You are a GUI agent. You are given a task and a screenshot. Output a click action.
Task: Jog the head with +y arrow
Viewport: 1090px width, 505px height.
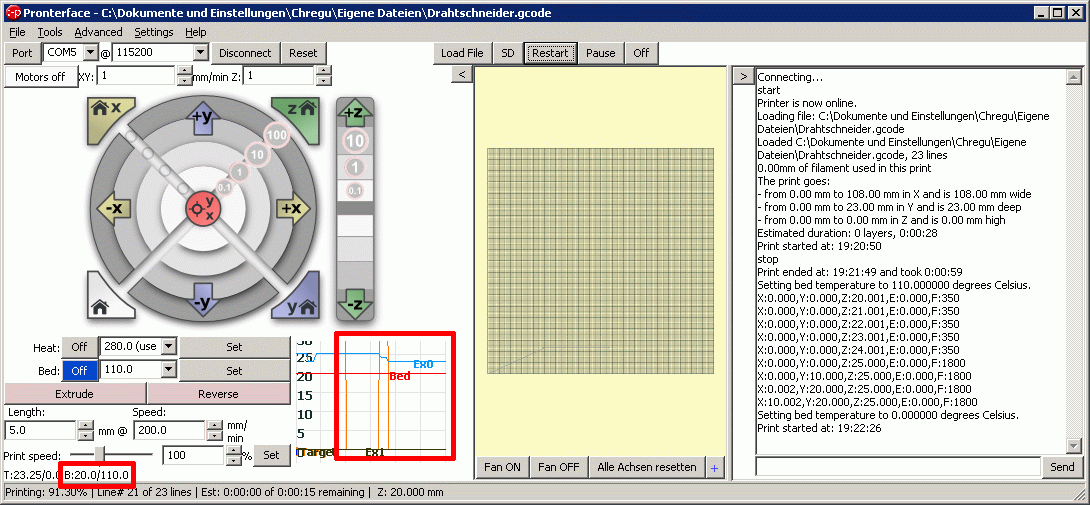pos(202,118)
